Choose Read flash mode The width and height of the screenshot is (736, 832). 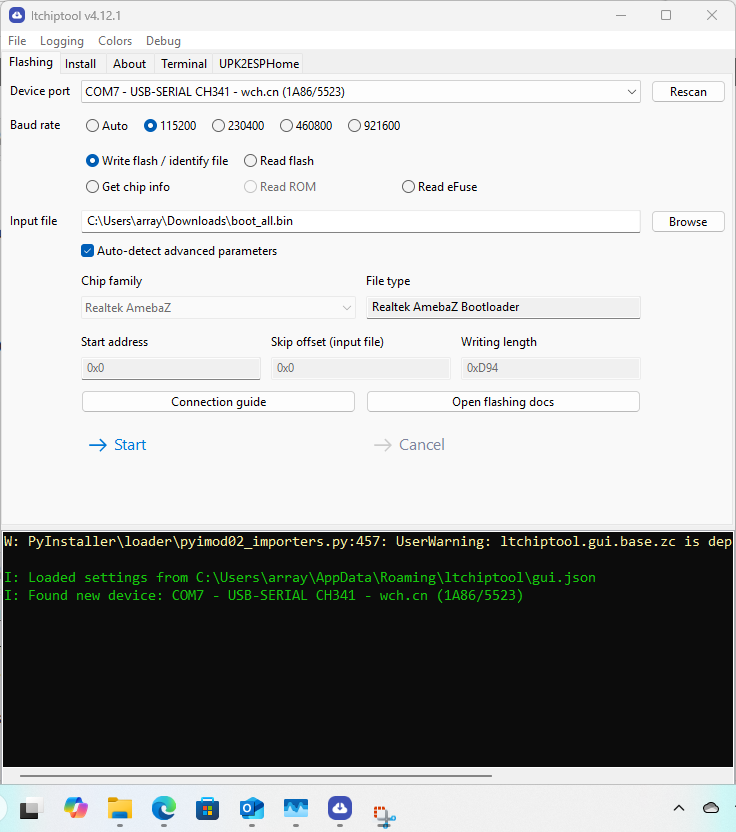(x=279, y=161)
